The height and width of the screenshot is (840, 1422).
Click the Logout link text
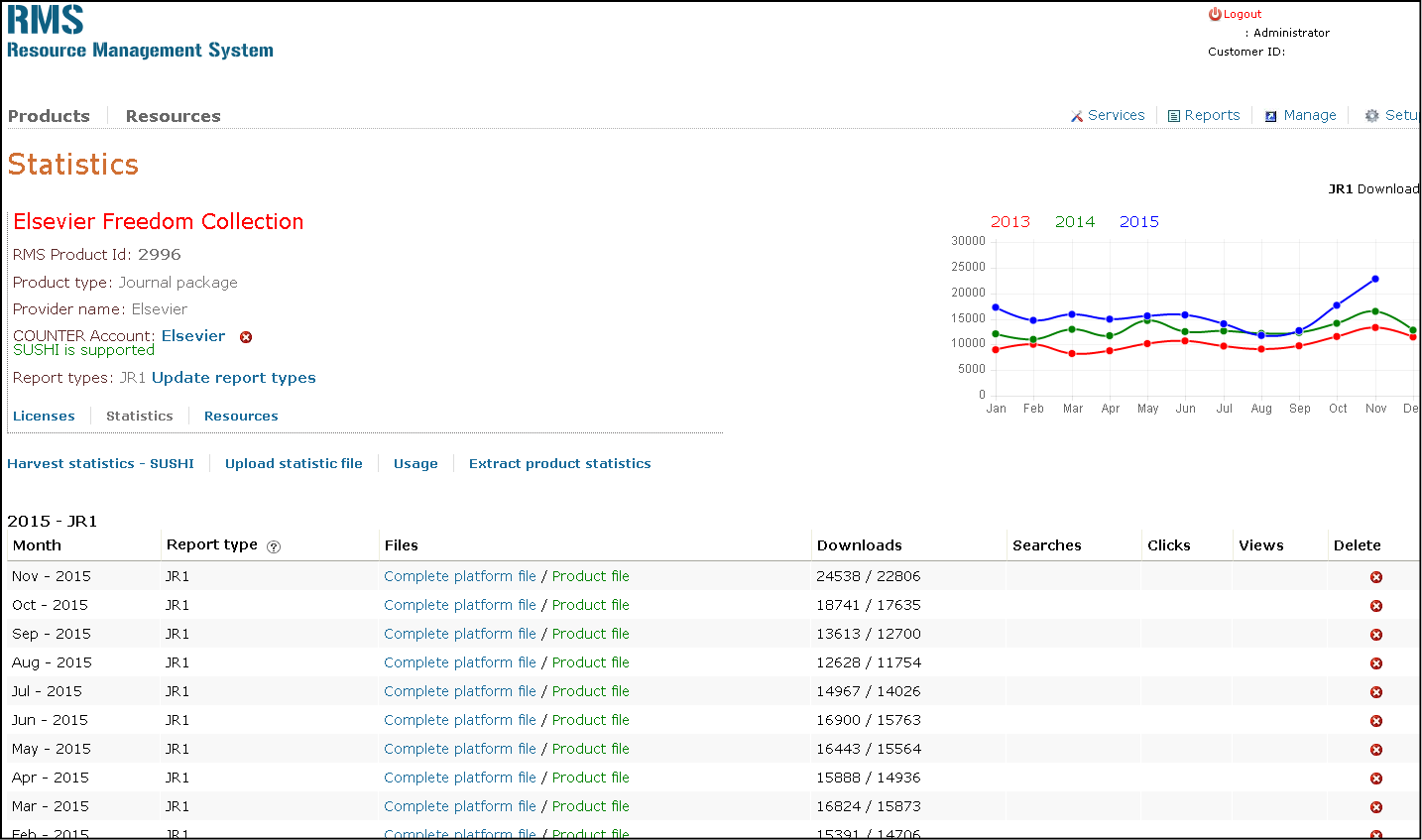[1243, 14]
